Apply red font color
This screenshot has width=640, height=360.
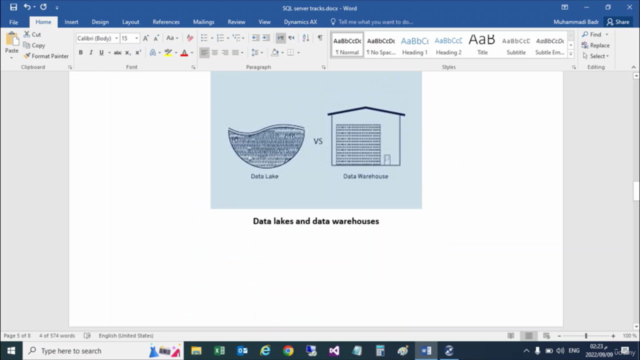click(x=184, y=52)
